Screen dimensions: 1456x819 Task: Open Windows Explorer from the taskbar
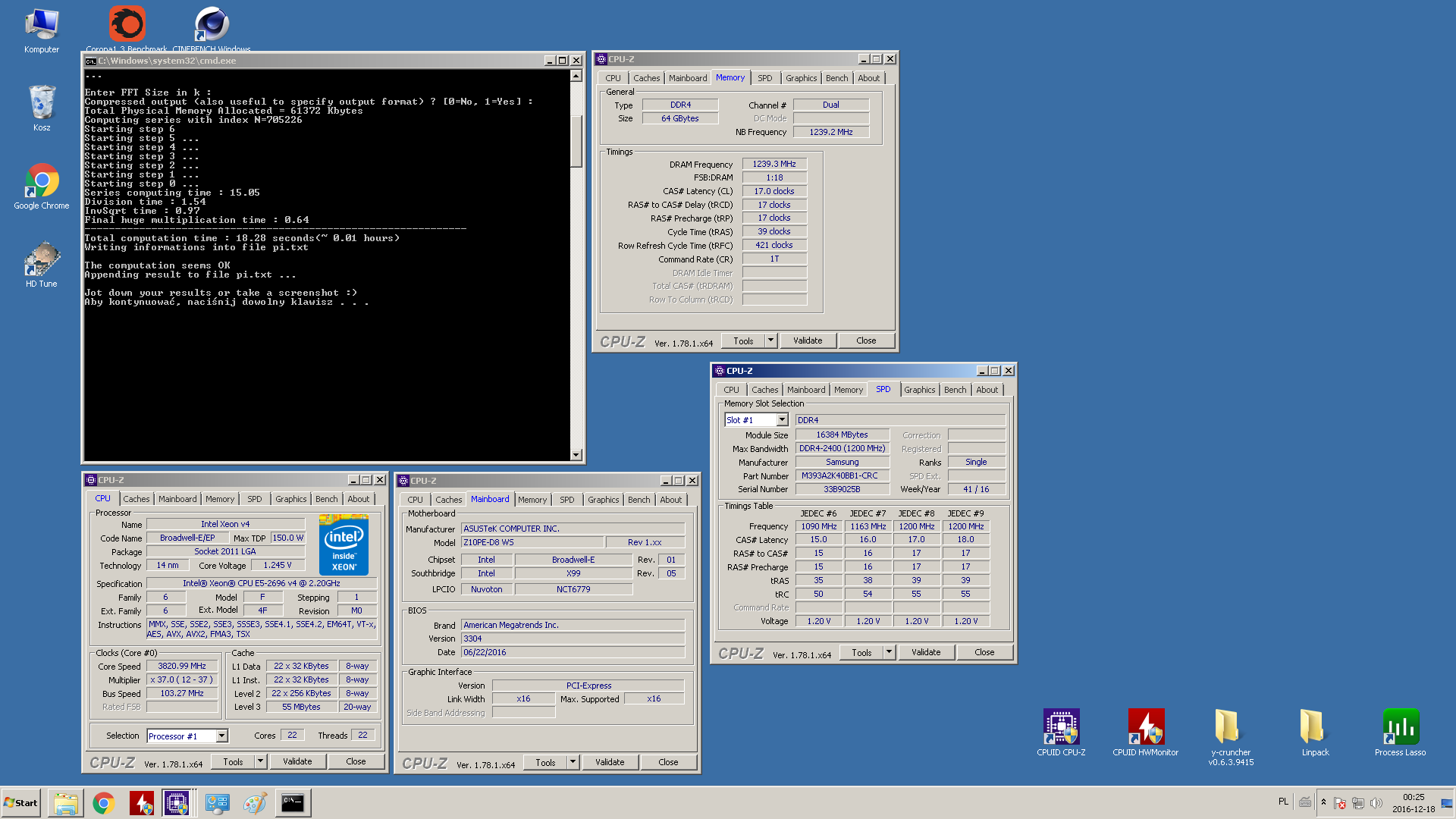pos(66,803)
